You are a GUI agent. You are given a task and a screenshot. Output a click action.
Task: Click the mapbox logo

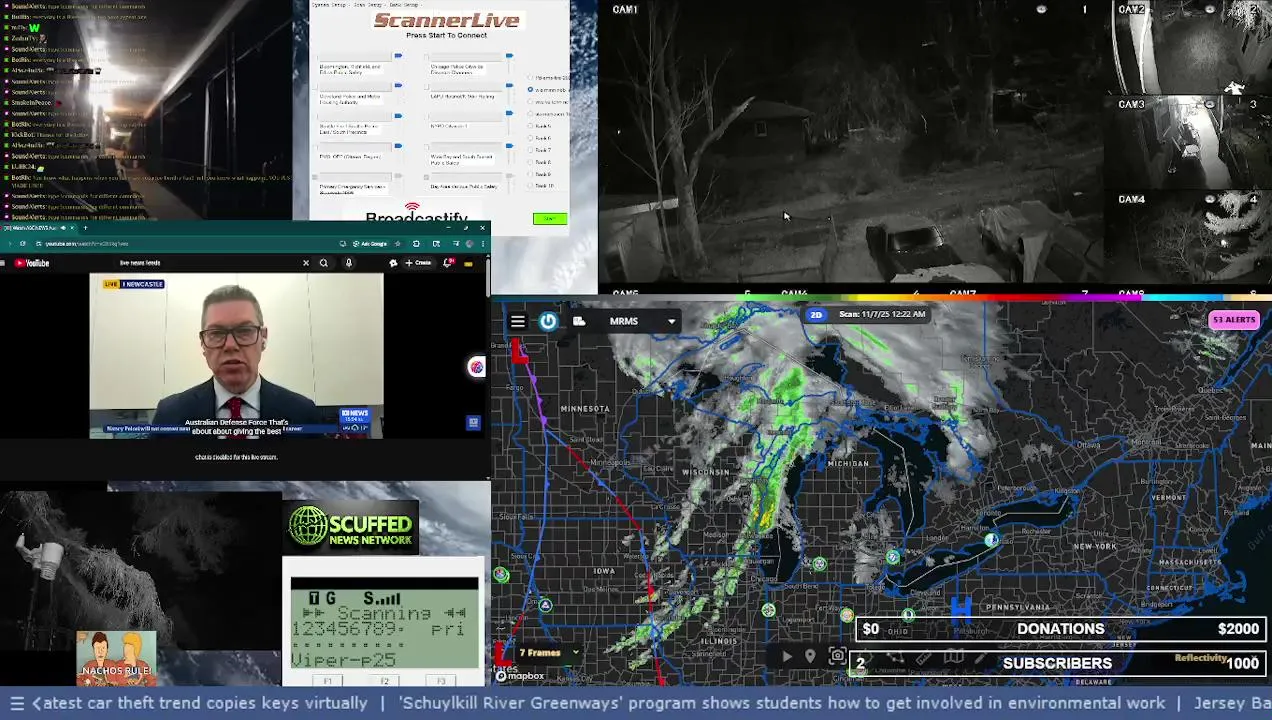pos(520,676)
